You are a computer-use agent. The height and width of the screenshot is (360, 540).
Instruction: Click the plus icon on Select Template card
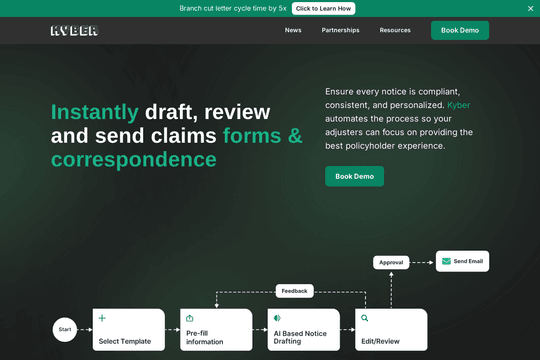coord(102,318)
